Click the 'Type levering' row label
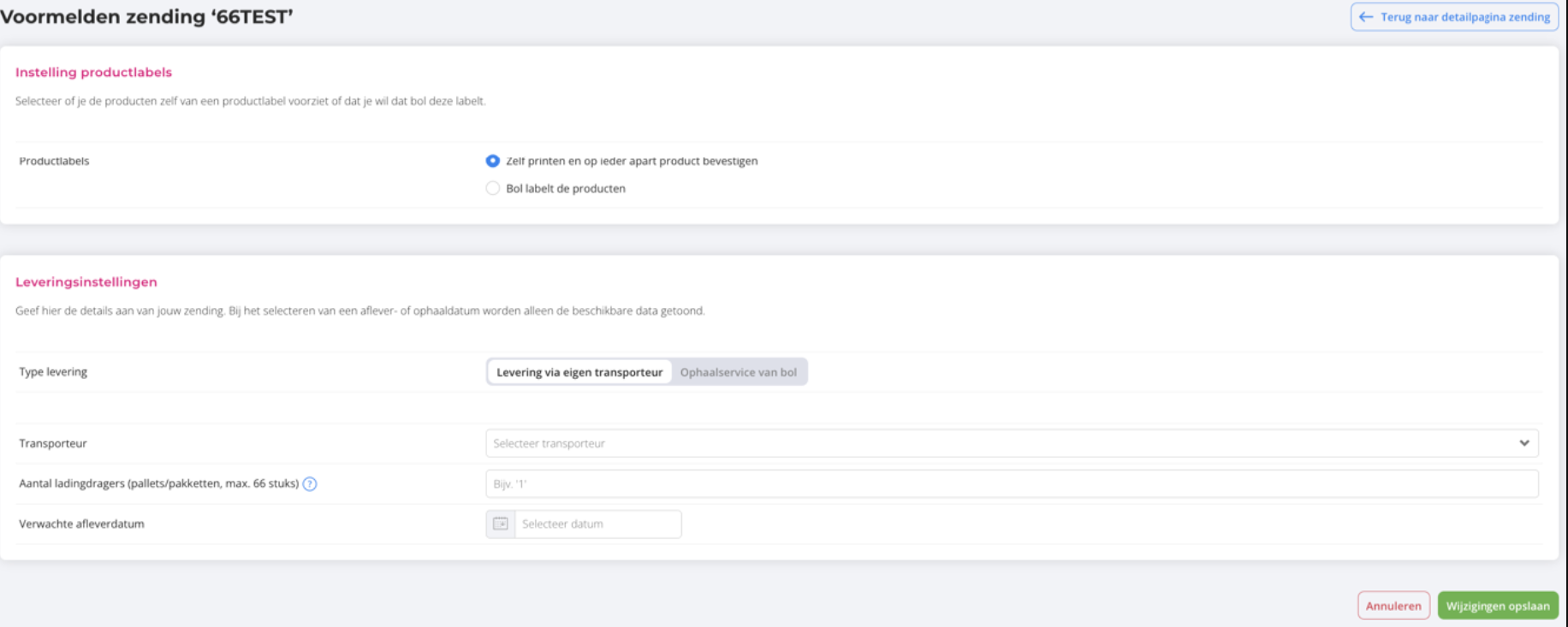The width and height of the screenshot is (1568, 627). [53, 372]
